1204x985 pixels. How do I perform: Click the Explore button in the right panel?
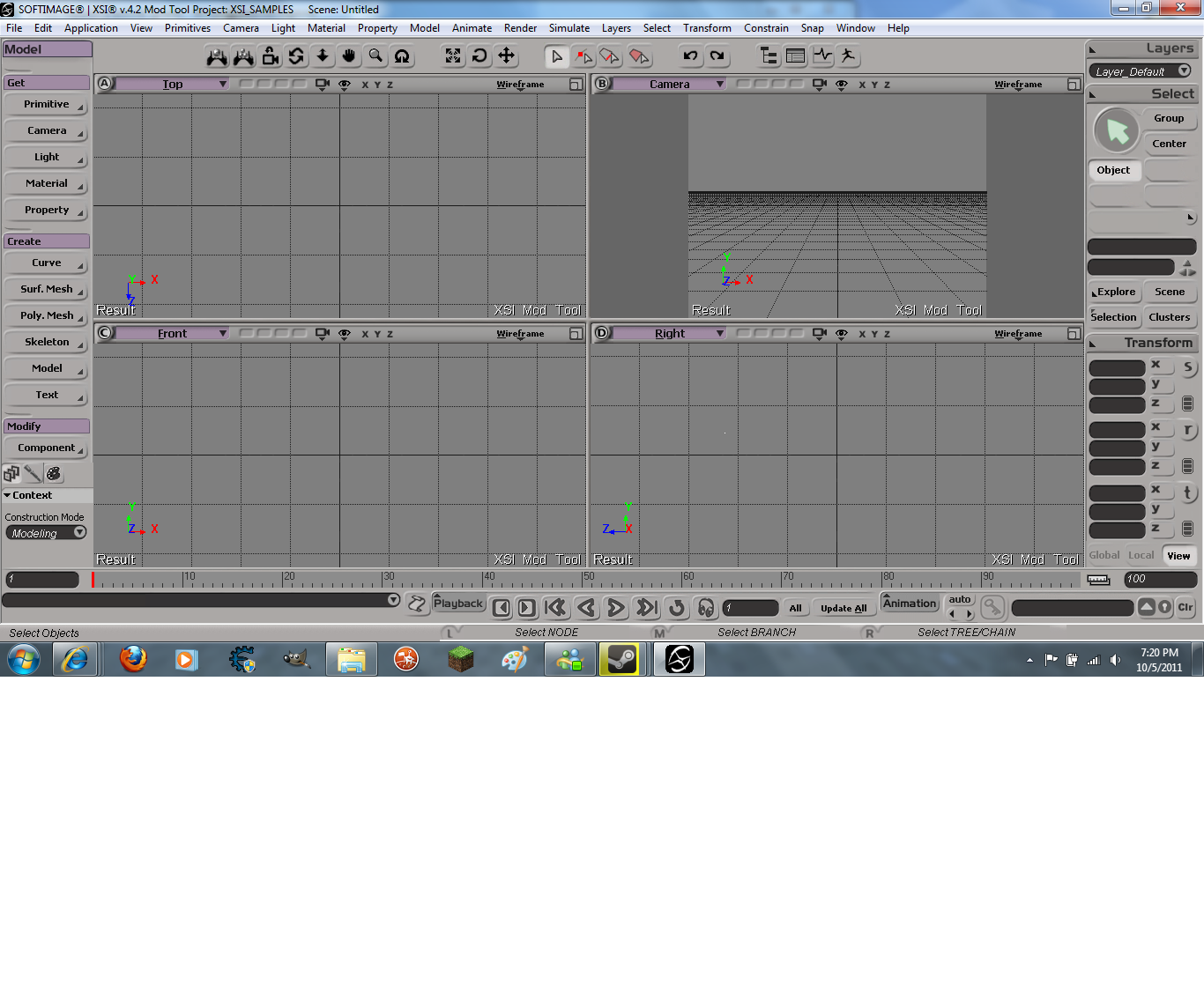[1113, 292]
